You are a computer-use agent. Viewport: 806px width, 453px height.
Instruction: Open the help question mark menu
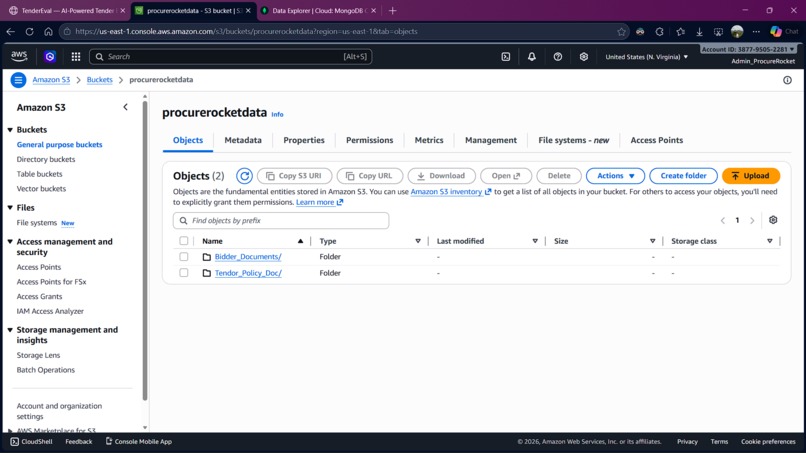[558, 57]
